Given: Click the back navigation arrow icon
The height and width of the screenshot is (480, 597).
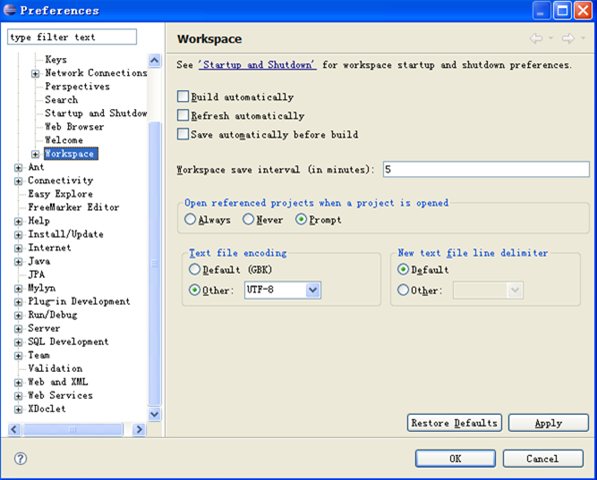Looking at the screenshot, I should pyautogui.click(x=536, y=38).
